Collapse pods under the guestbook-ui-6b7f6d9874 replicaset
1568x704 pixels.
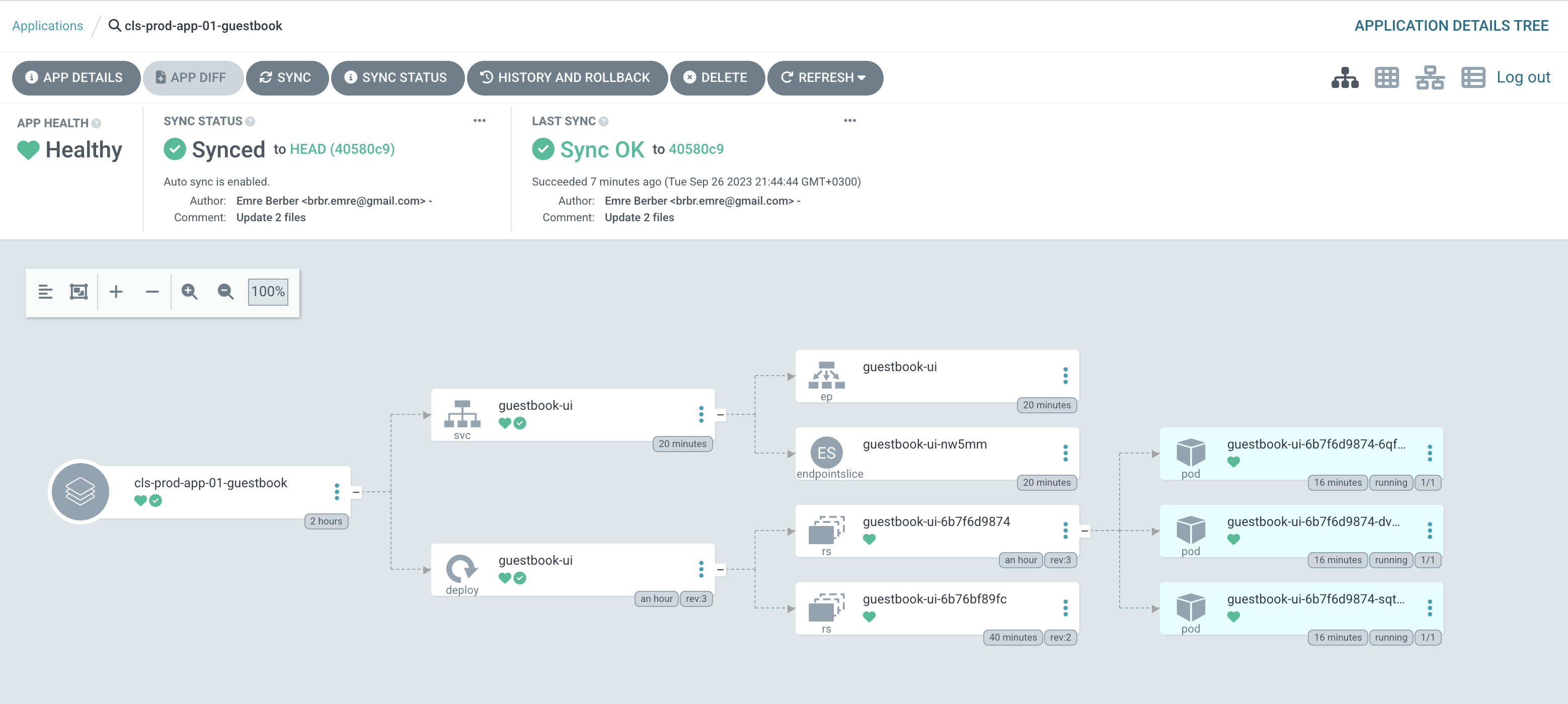(x=1085, y=531)
